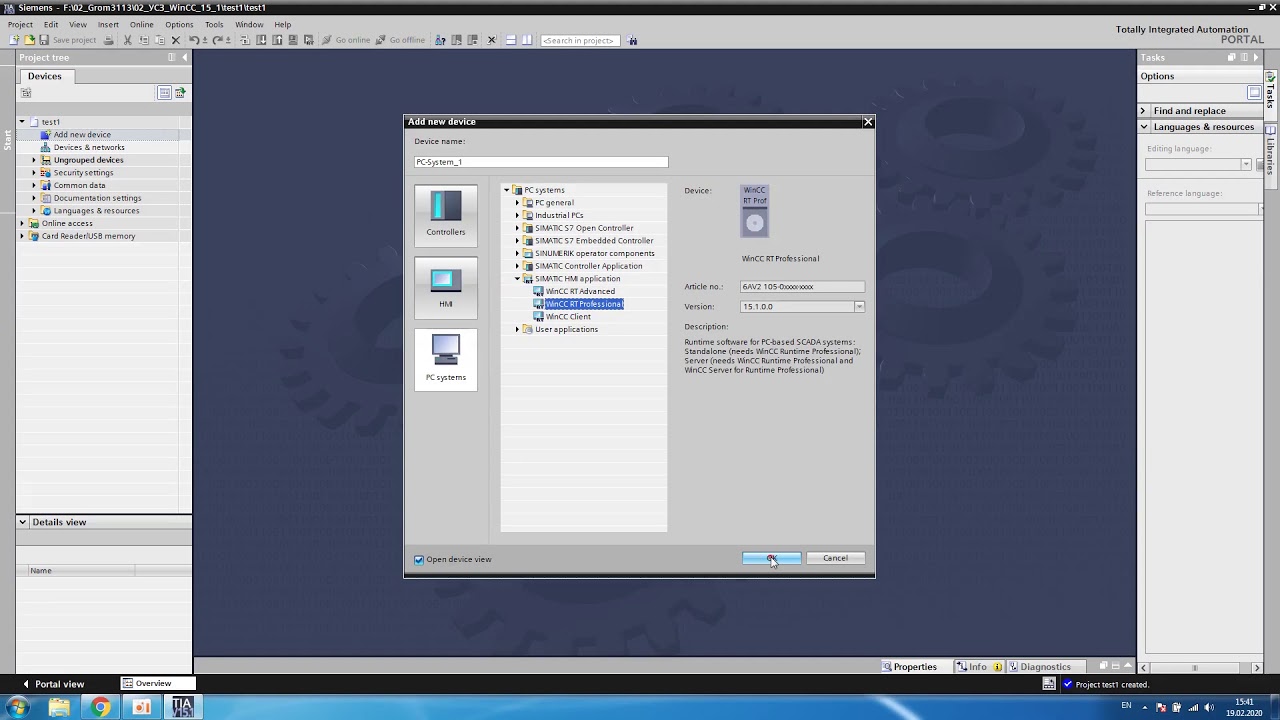Open the Project menu

20,24
